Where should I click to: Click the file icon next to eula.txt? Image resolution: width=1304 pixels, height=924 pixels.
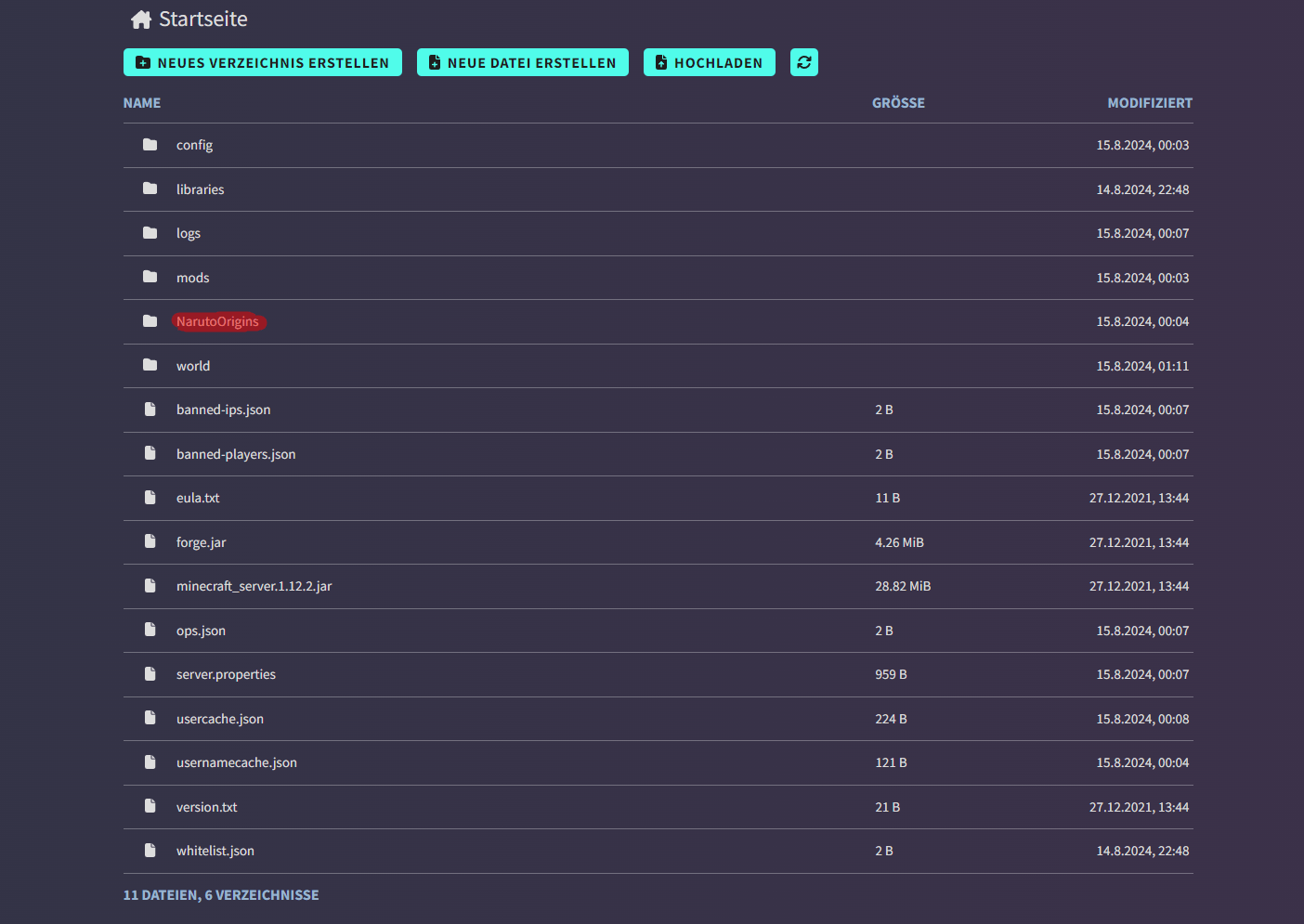coord(150,498)
